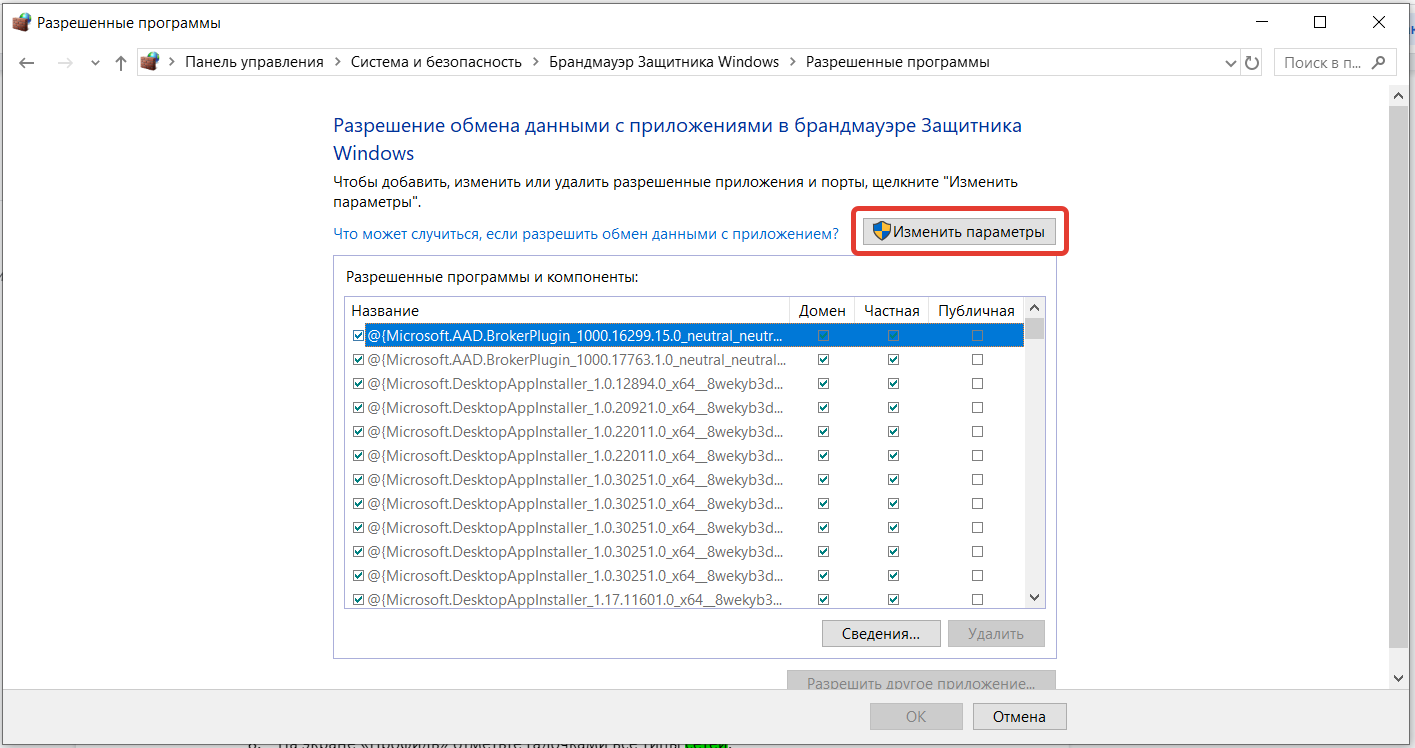Open the address bar history dropdown
Image resolution: width=1415 pixels, height=748 pixels.
(x=1231, y=62)
